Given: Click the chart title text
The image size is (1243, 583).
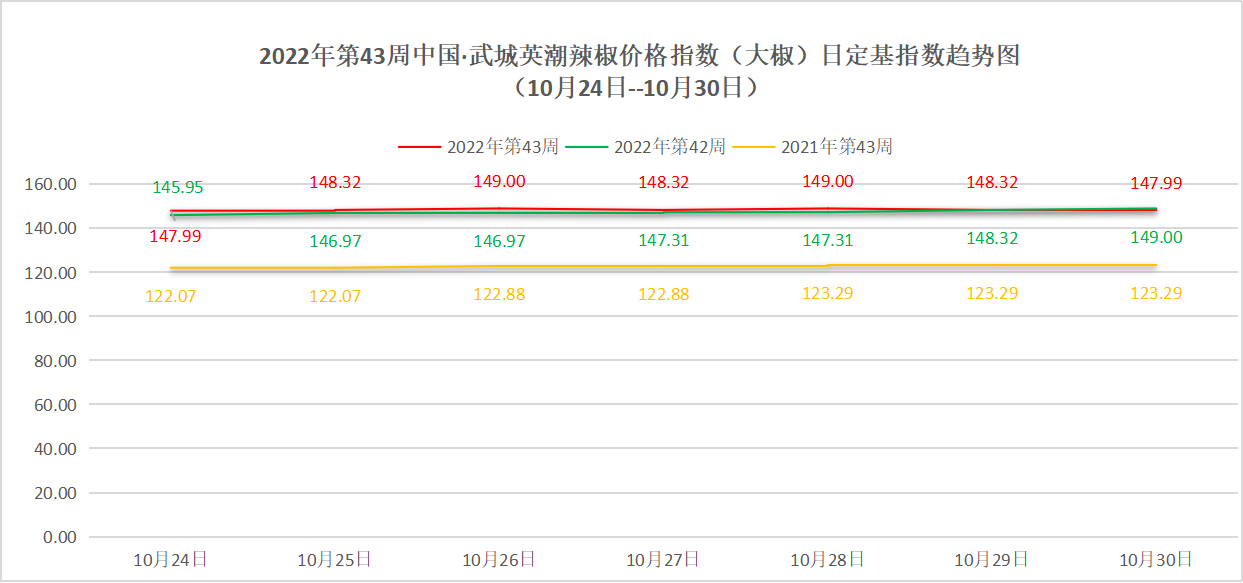Looking at the screenshot, I should click(639, 56).
